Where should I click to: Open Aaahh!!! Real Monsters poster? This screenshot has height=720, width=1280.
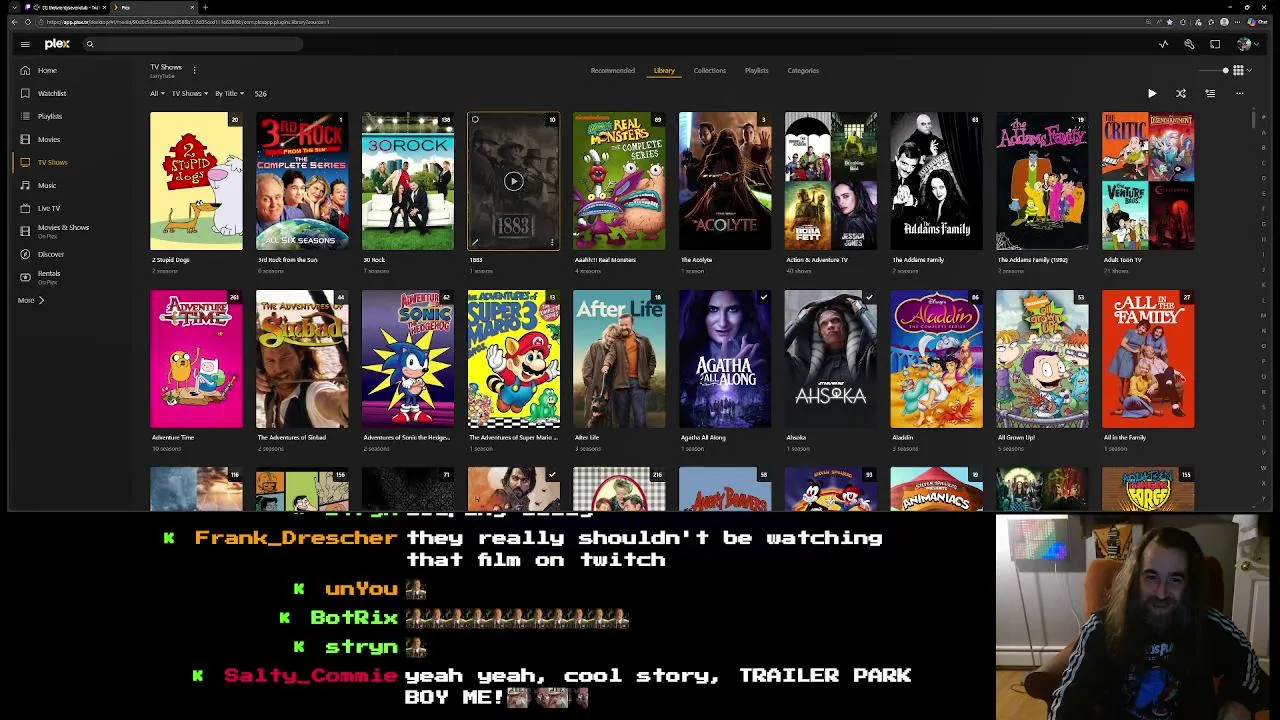click(x=619, y=181)
